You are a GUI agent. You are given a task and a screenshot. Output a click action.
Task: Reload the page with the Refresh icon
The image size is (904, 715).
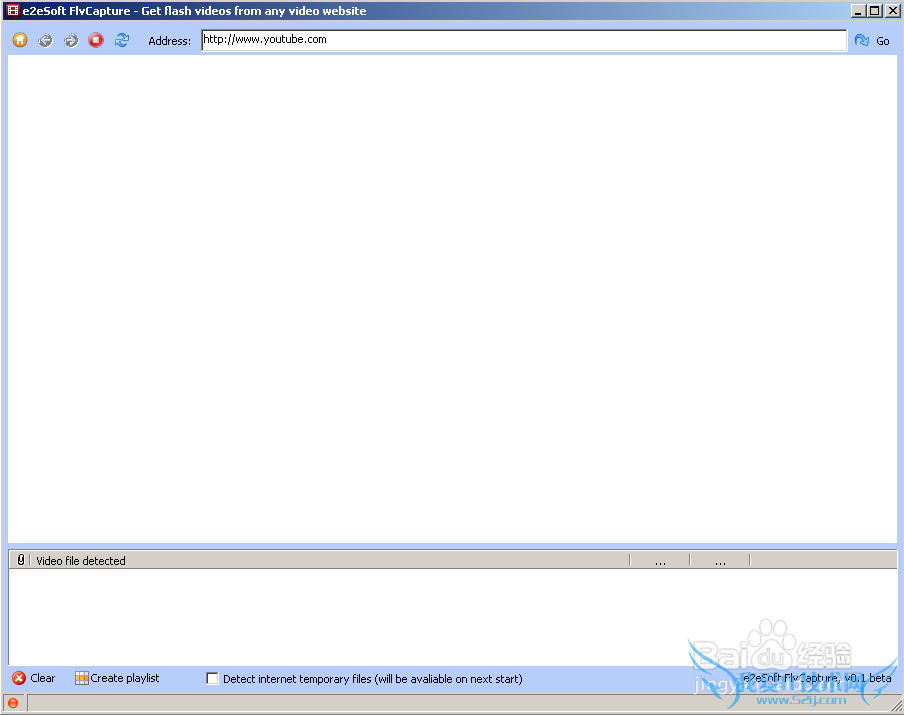122,40
